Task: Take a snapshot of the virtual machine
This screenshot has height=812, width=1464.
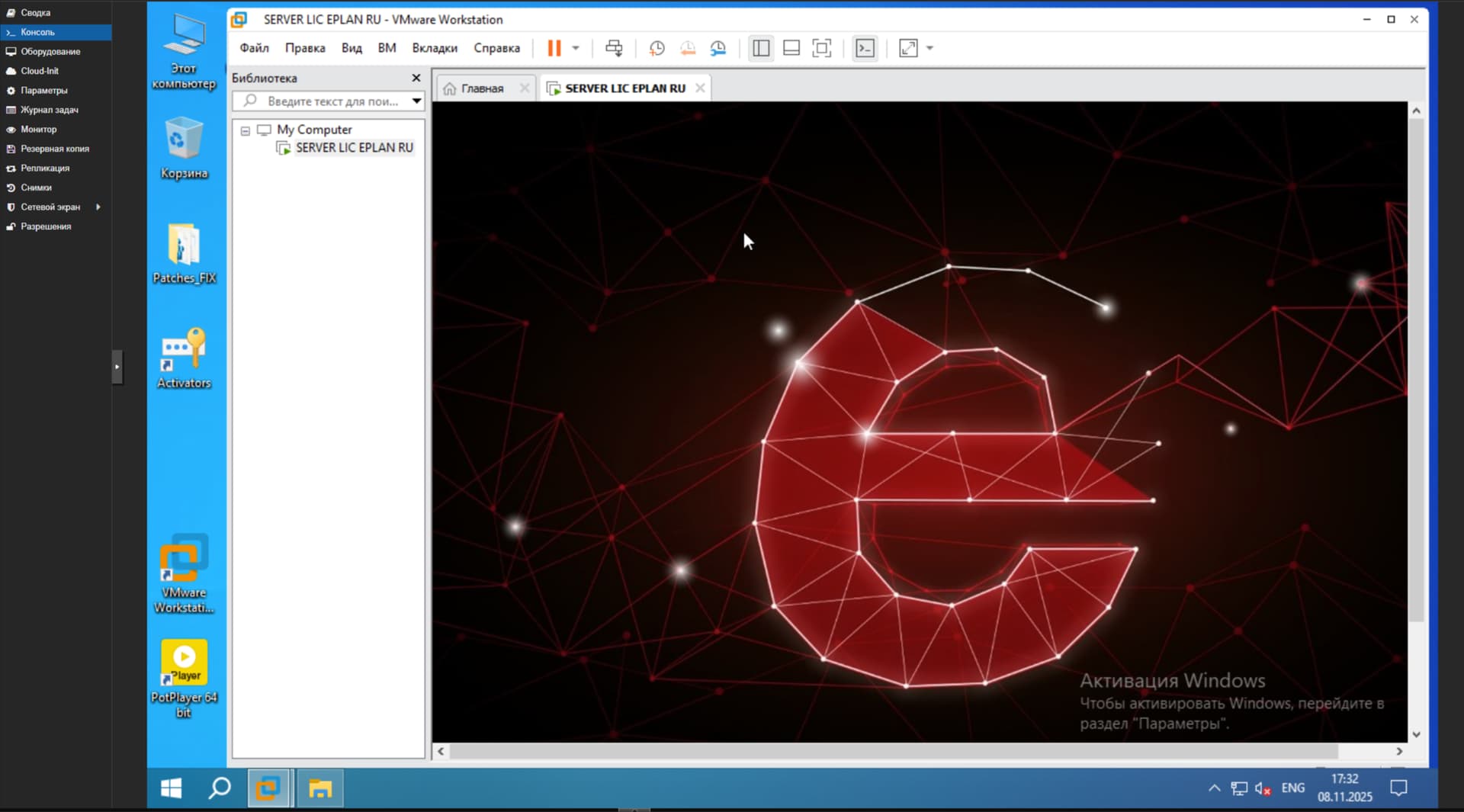Action: [657, 48]
